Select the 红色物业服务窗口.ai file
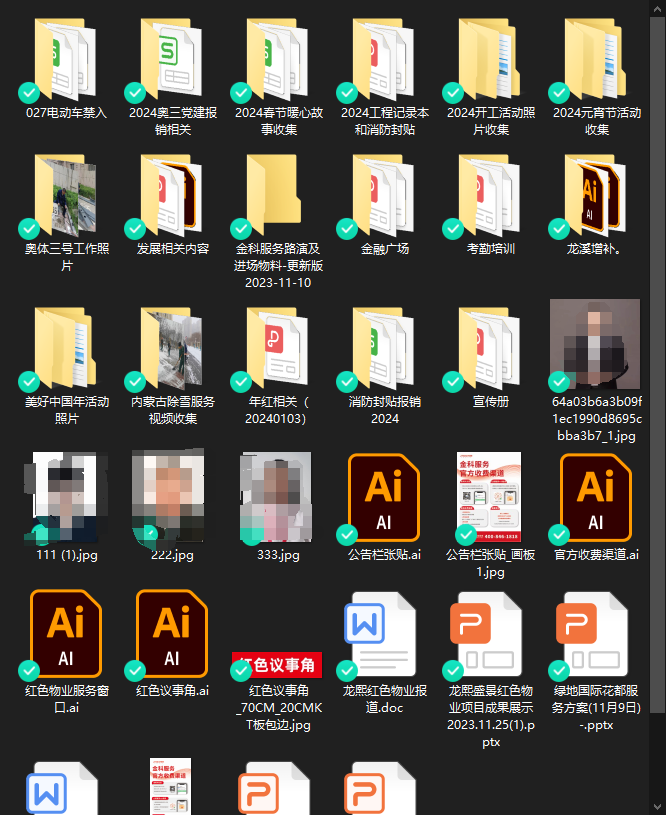The width and height of the screenshot is (666, 815). (x=66, y=634)
